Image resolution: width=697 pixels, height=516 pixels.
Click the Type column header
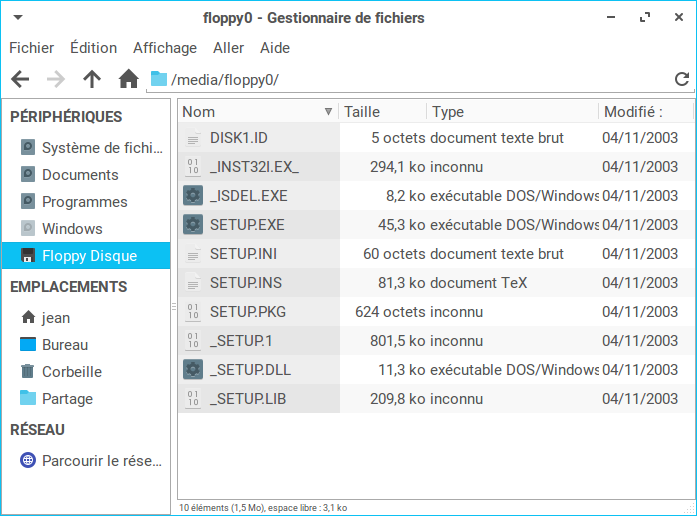coord(510,112)
